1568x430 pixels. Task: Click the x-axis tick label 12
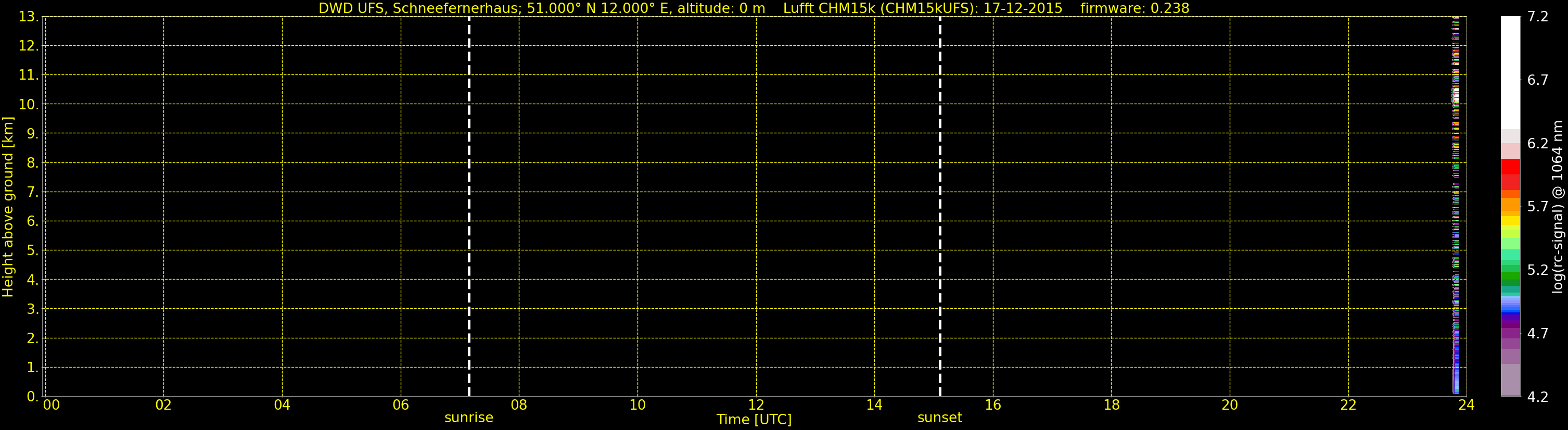click(756, 405)
